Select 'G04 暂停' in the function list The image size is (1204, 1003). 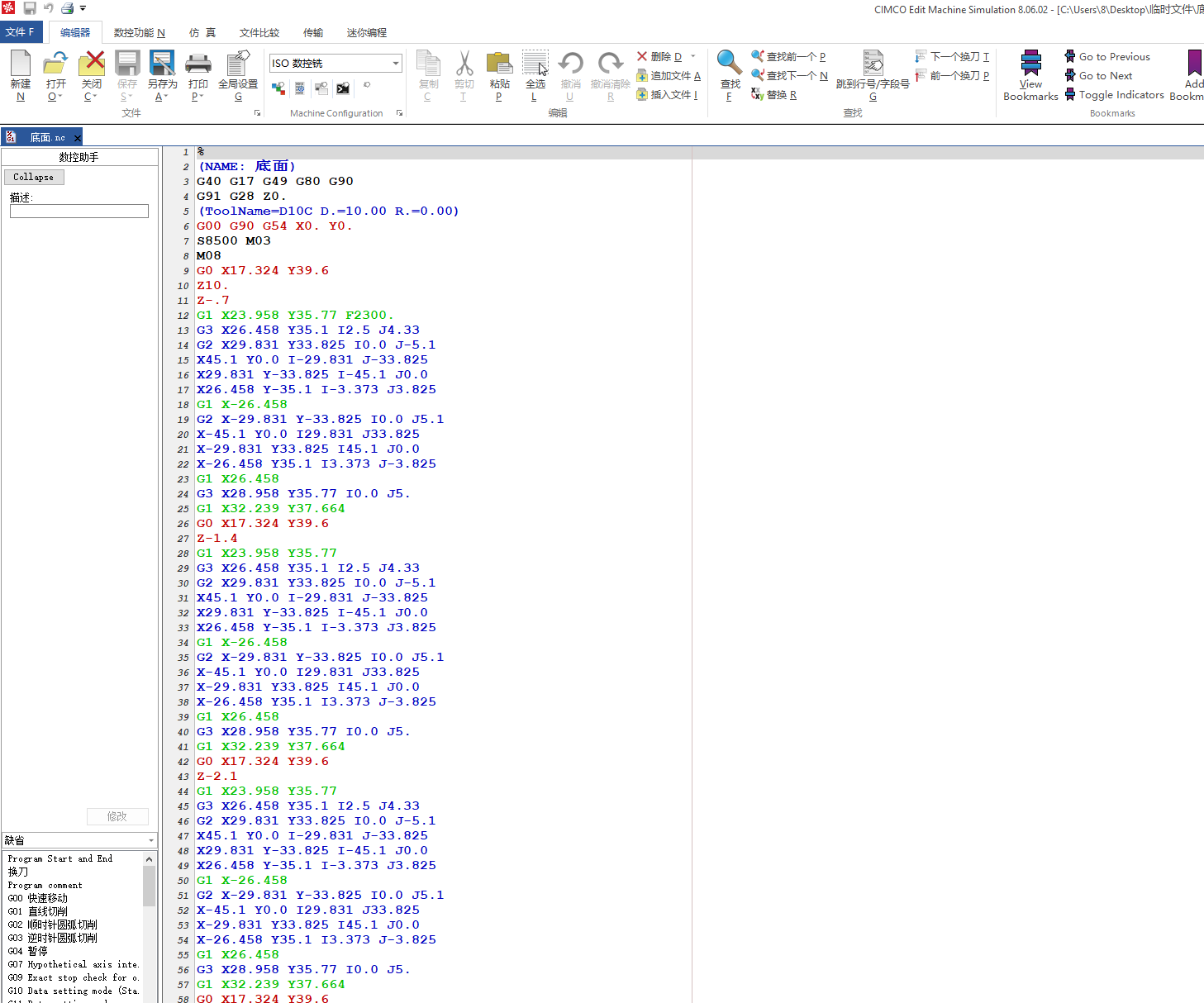(x=28, y=951)
